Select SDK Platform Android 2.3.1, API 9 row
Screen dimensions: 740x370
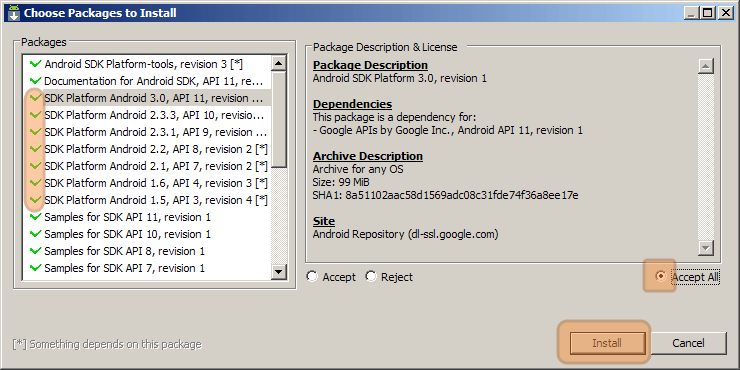click(147, 132)
